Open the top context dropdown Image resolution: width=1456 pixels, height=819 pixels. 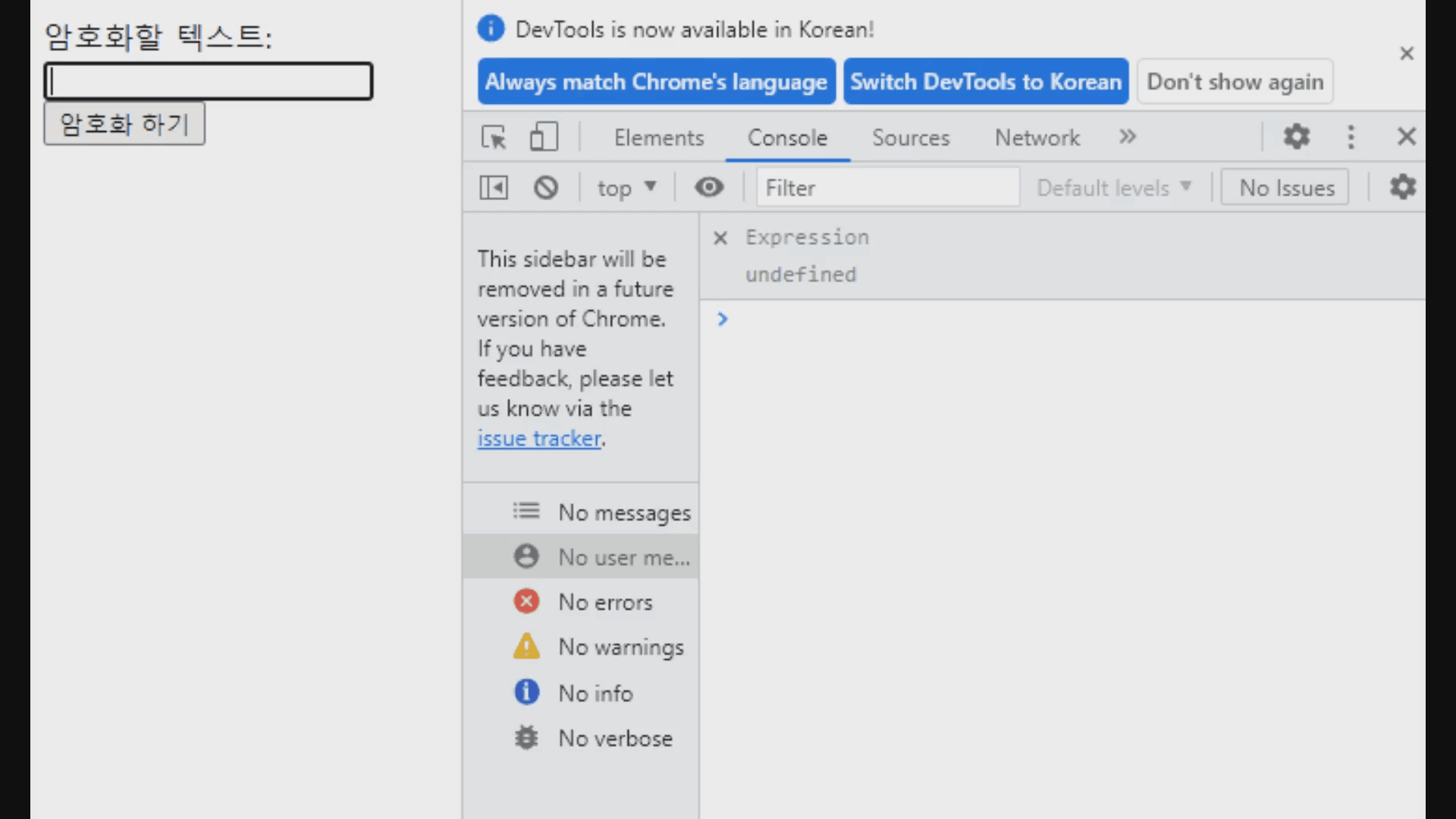(626, 187)
